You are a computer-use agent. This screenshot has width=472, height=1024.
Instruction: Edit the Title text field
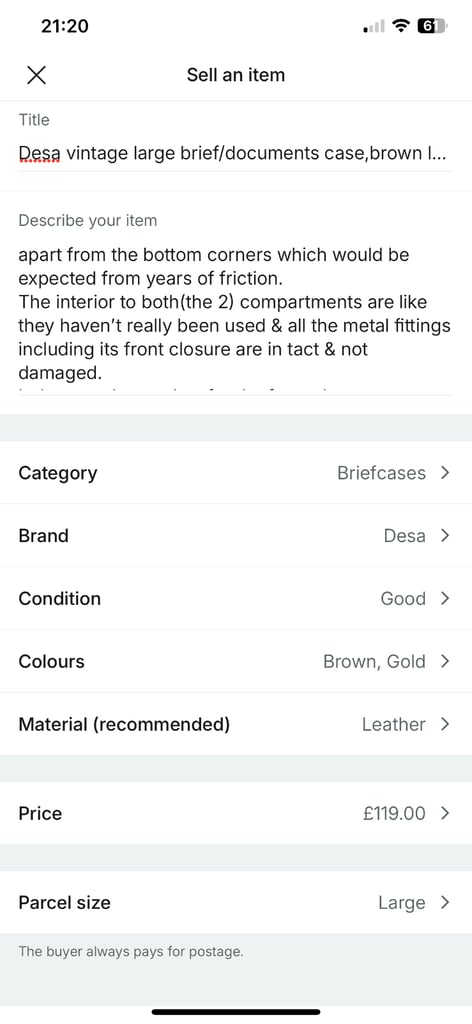[235, 155]
